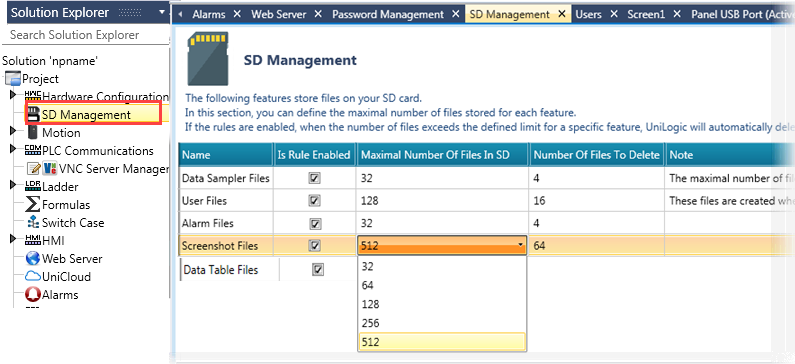Uncheck rule enabled for Data Sampler Files
This screenshot has width=795, height=364.
coord(315,178)
